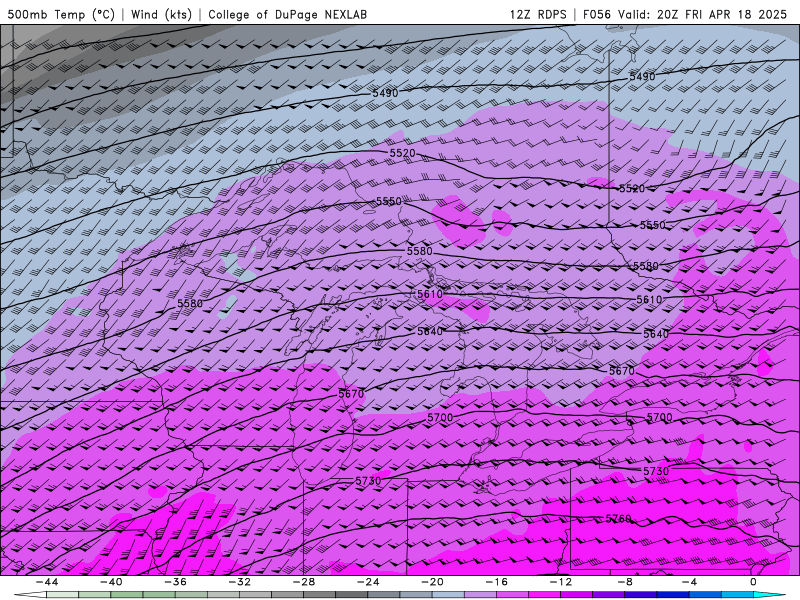The image size is (800, 600).
Task: Click the 5670 contour label near the right edge
Action: [621, 371]
